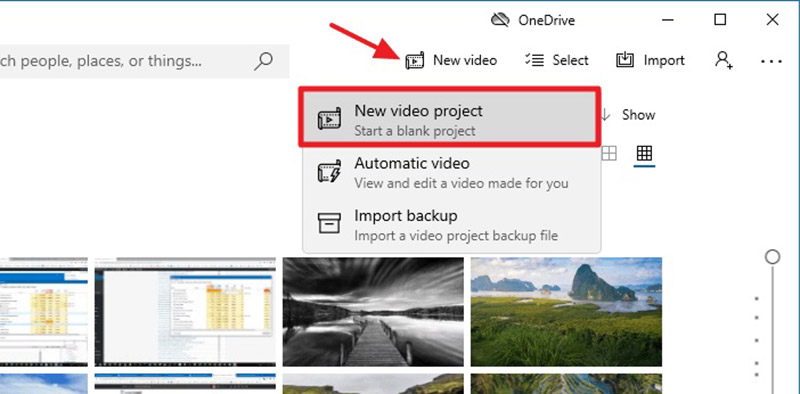Open the three-dots more options menu
The image size is (800, 394).
pos(771,61)
